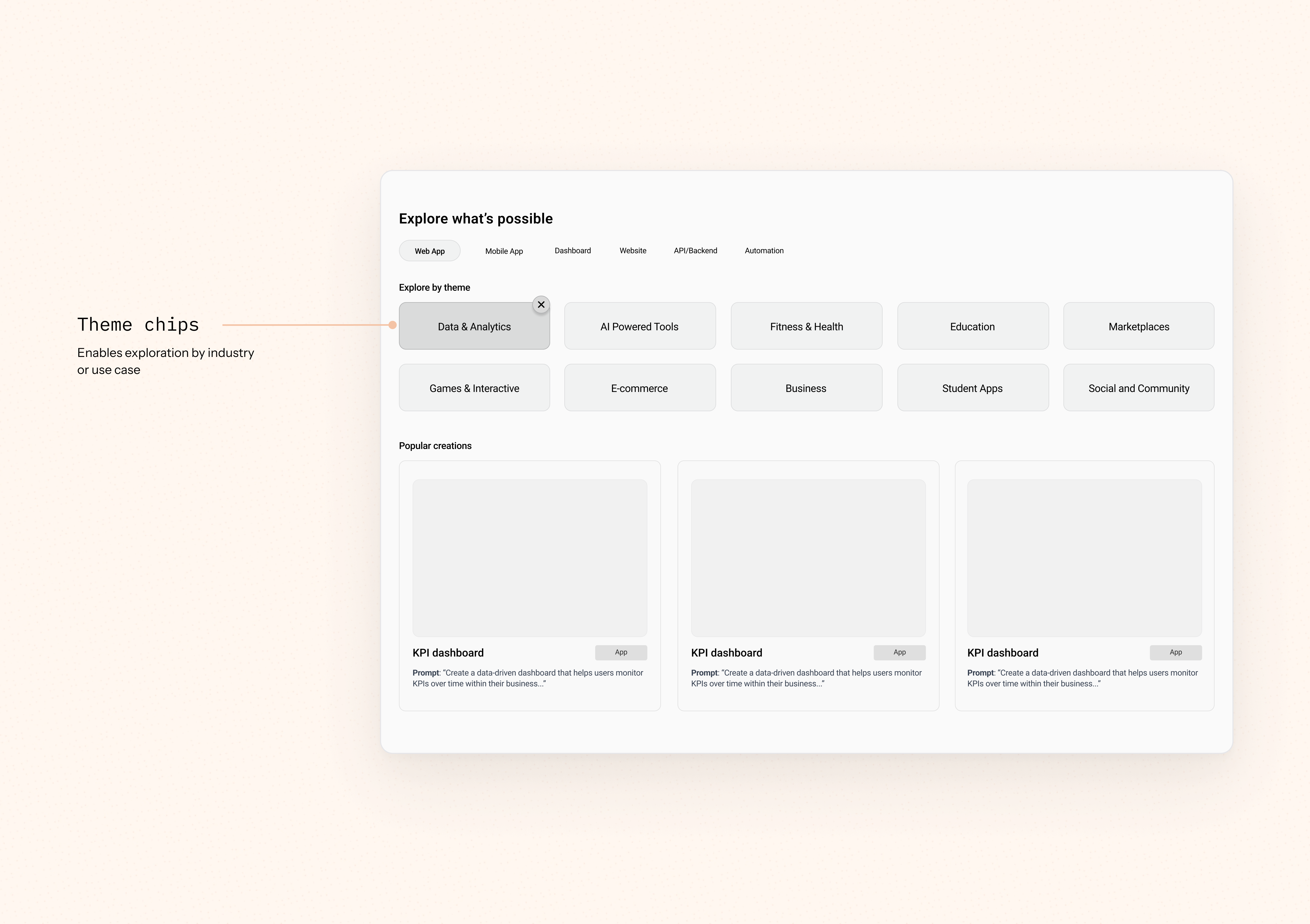Select the Marketplaces theme chip
The height and width of the screenshot is (924, 1310).
click(1138, 327)
